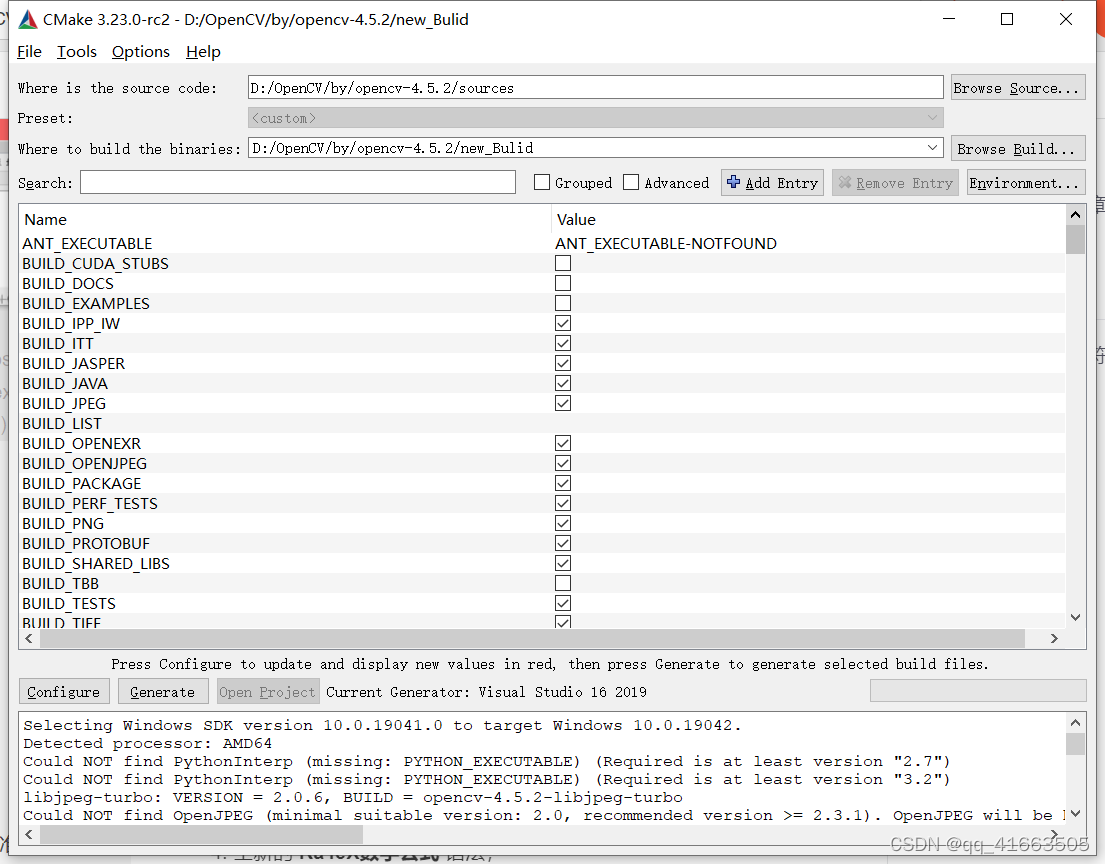This screenshot has width=1105, height=864.
Task: Click the 'Detected processor: AMD64' log line
Action: 147,743
